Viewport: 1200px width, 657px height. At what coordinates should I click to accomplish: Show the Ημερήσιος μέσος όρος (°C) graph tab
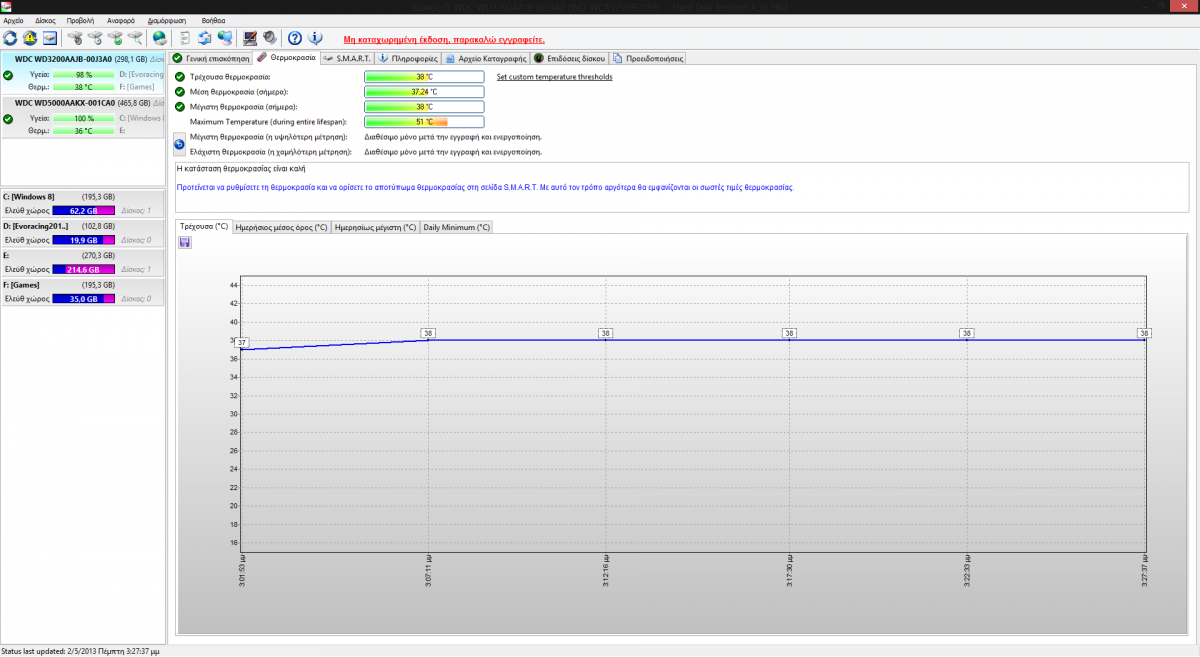[281, 227]
